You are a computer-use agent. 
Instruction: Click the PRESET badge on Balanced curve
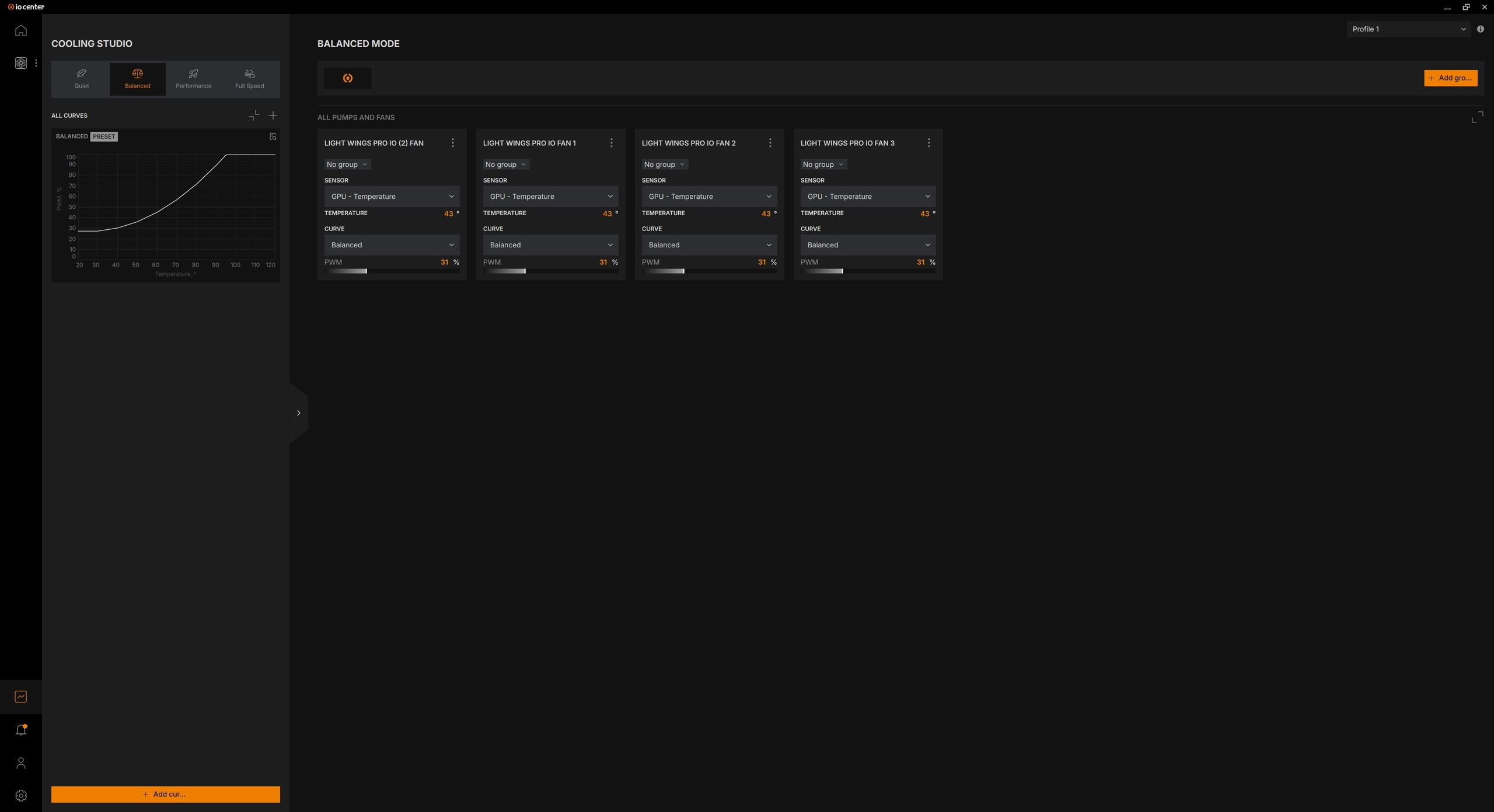[x=104, y=136]
